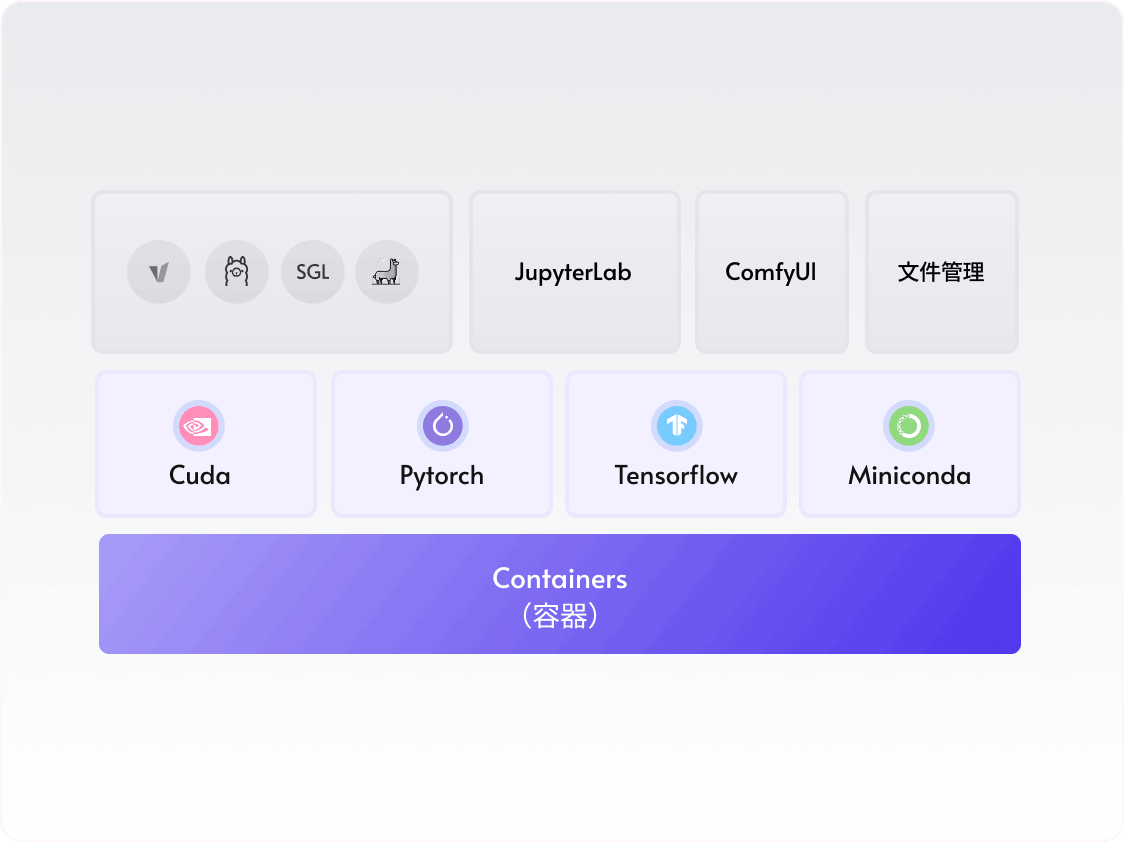Viewport: 1124px width, 842px height.
Task: Enable the Tensorflow framework card
Action: pyautogui.click(x=676, y=443)
